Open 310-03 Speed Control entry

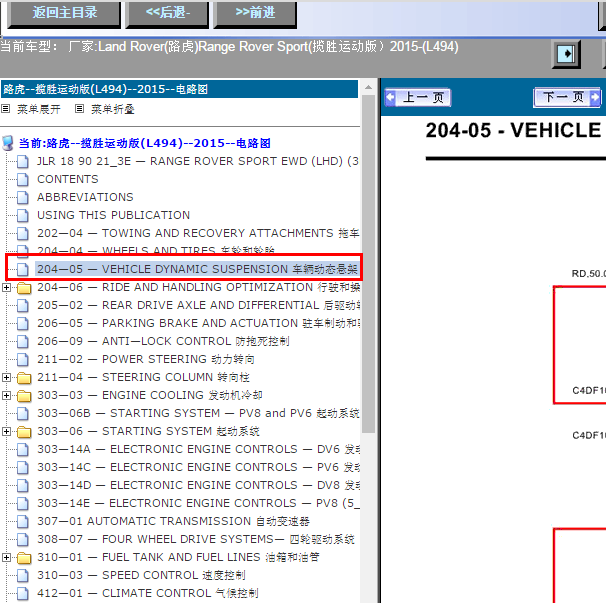(141, 575)
